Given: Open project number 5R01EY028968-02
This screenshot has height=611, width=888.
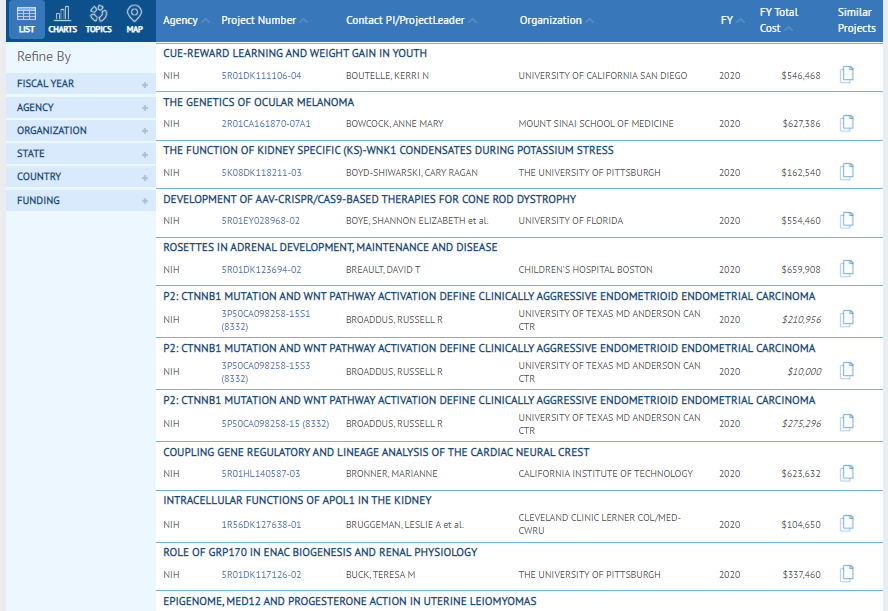Looking at the screenshot, I should click(x=261, y=221).
